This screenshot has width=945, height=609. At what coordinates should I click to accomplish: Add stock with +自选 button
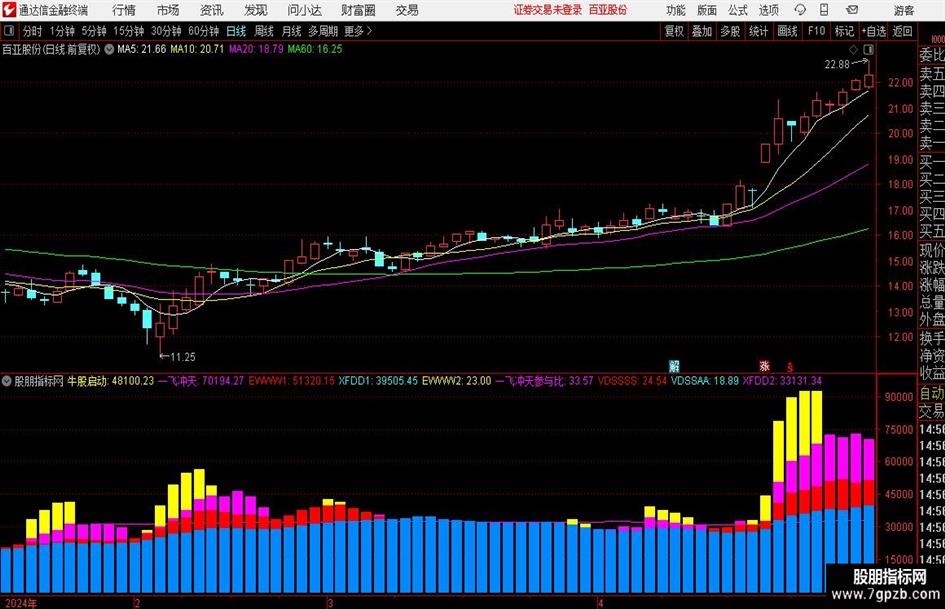click(874, 31)
